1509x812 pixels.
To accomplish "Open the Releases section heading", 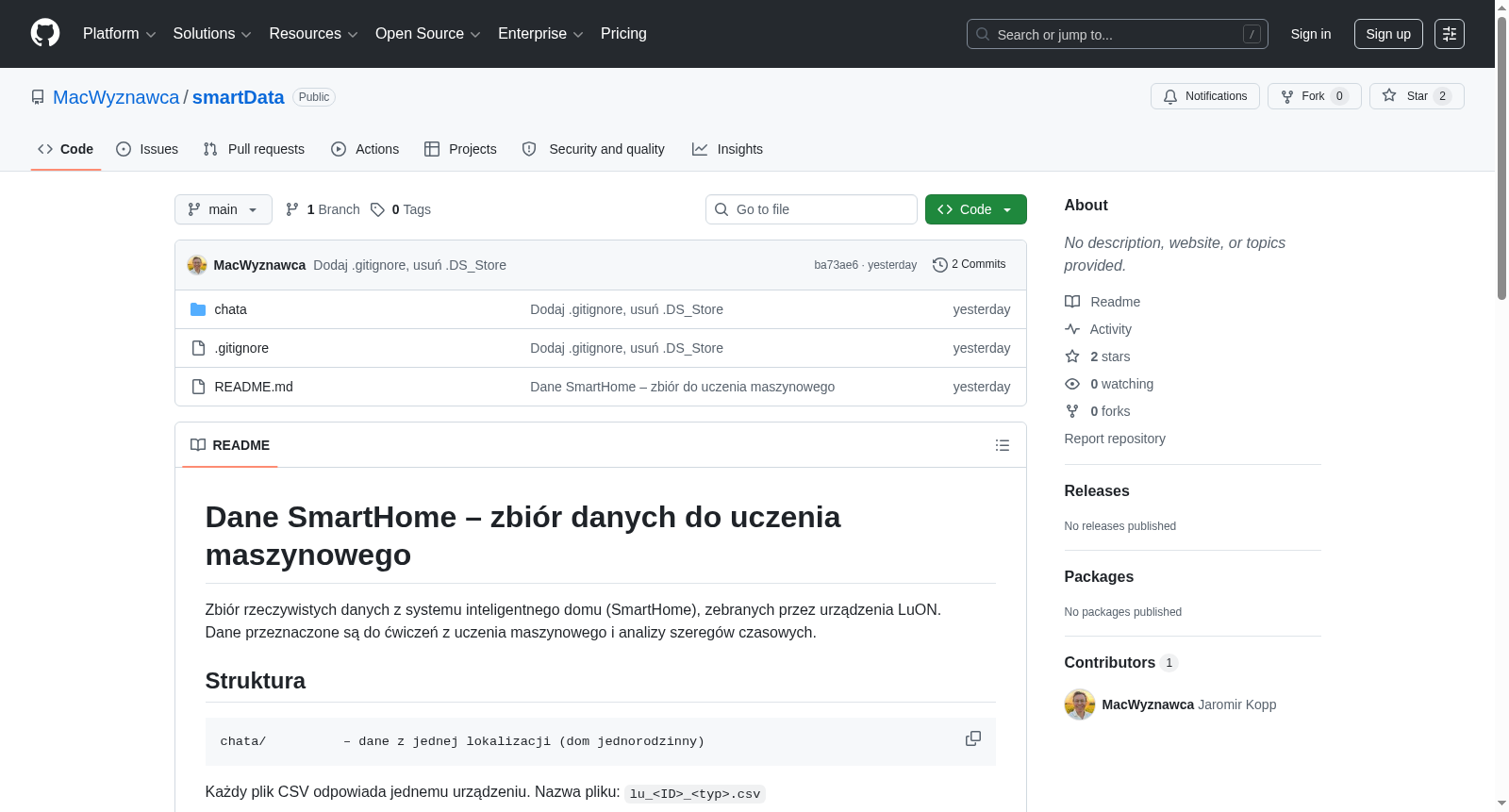I will coord(1097,491).
